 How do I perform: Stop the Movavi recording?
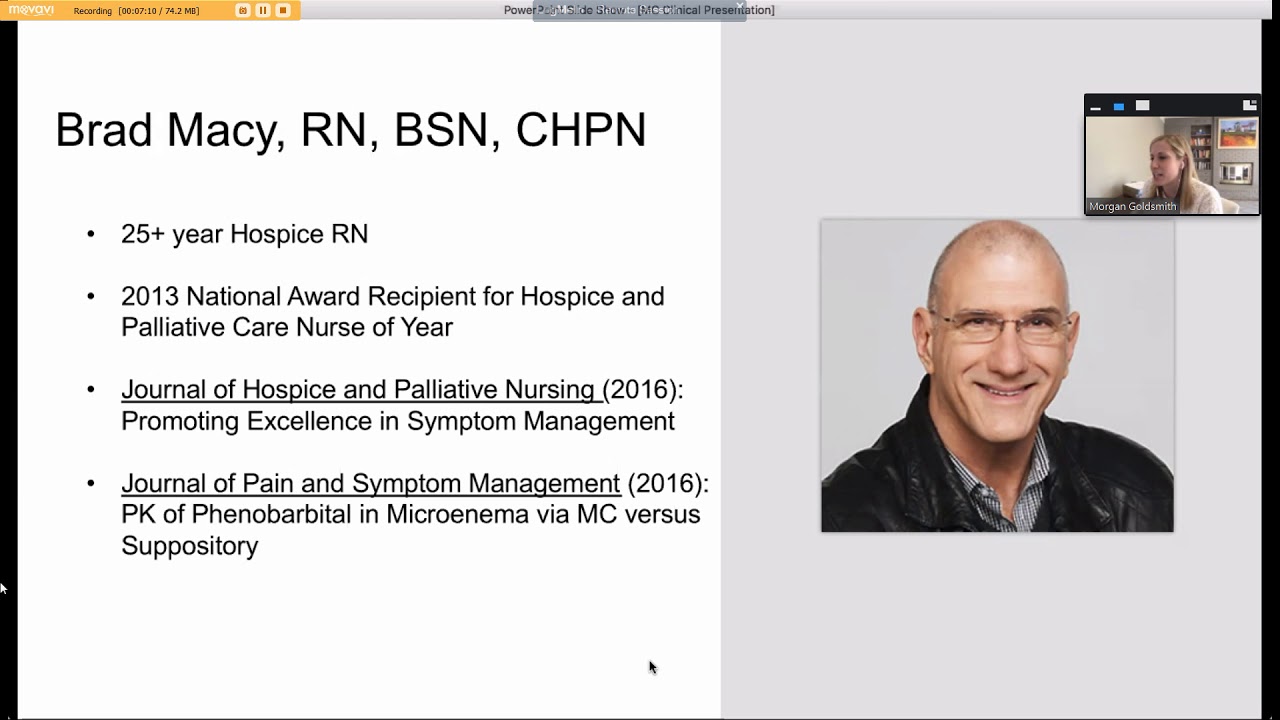283,10
